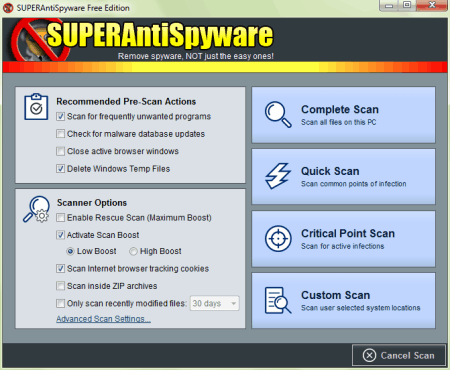This screenshot has width=450, height=370.
Task: Click the Critical Point Scan crosshair icon
Action: pyautogui.click(x=278, y=238)
